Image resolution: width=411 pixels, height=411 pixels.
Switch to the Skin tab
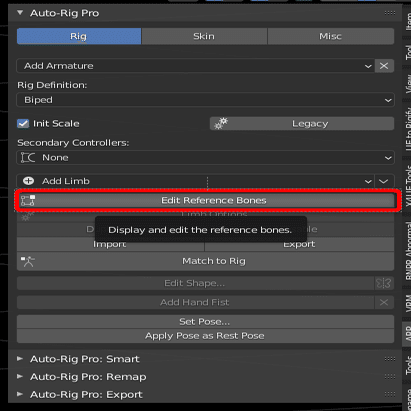pos(204,36)
